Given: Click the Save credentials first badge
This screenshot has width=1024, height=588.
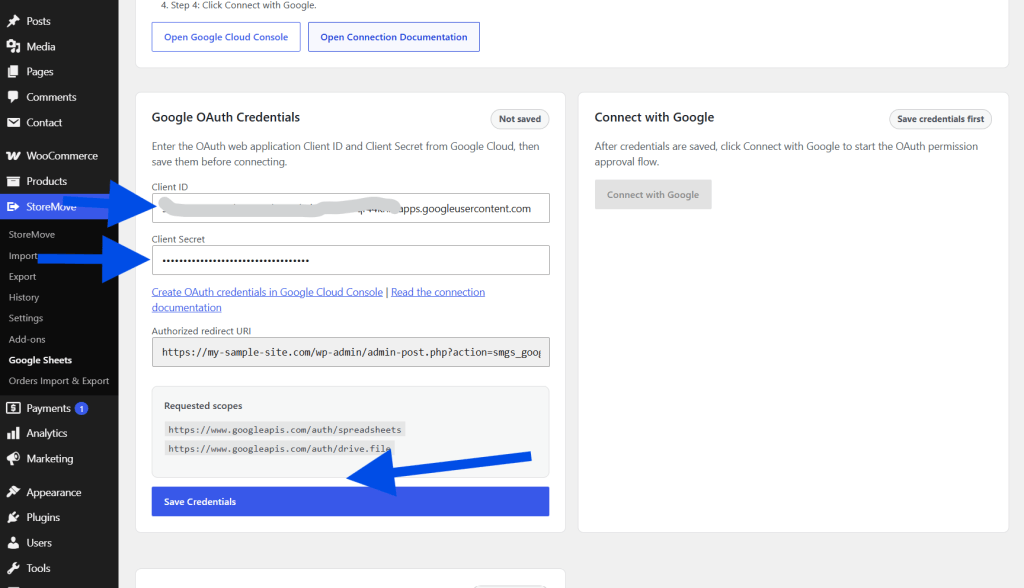Looking at the screenshot, I should [x=940, y=119].
